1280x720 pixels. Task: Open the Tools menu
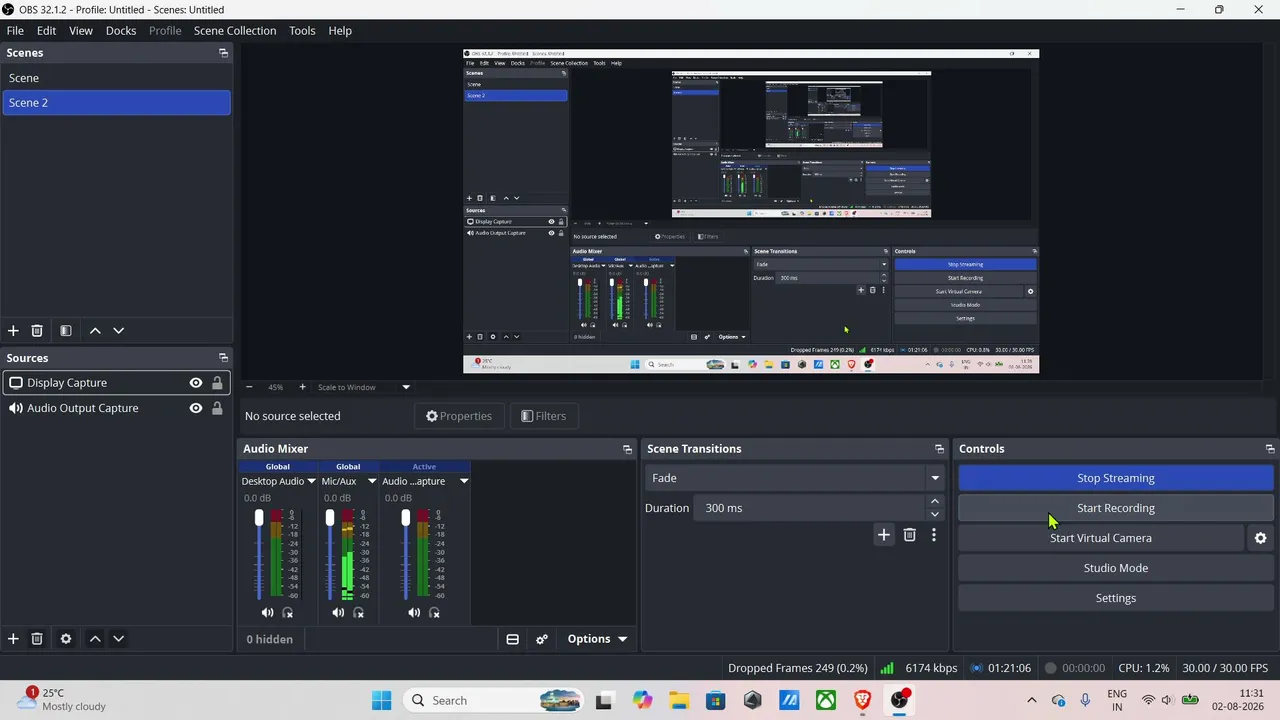tap(302, 31)
